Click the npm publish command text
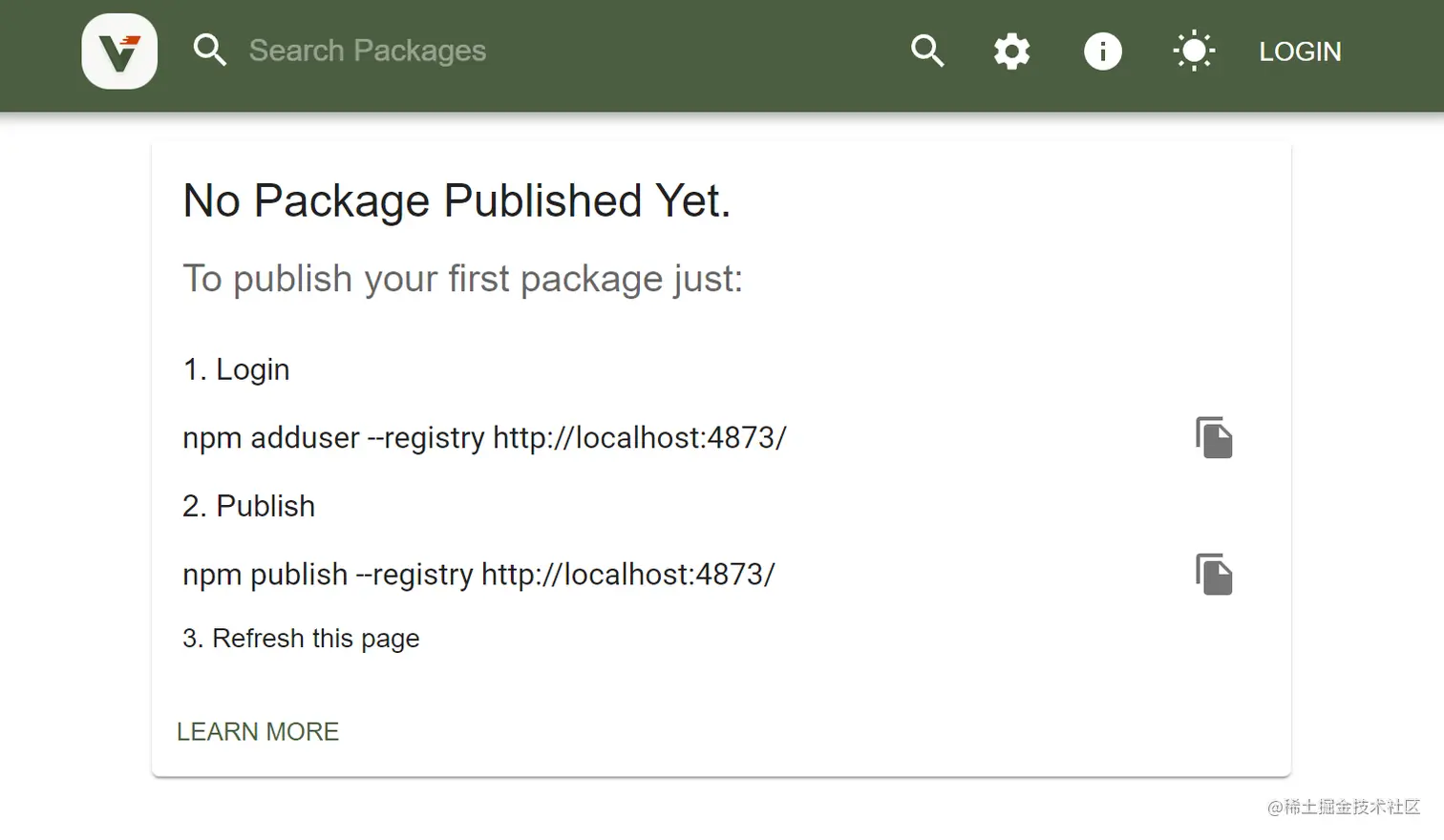Screen dimensions: 1444x840 478,575
